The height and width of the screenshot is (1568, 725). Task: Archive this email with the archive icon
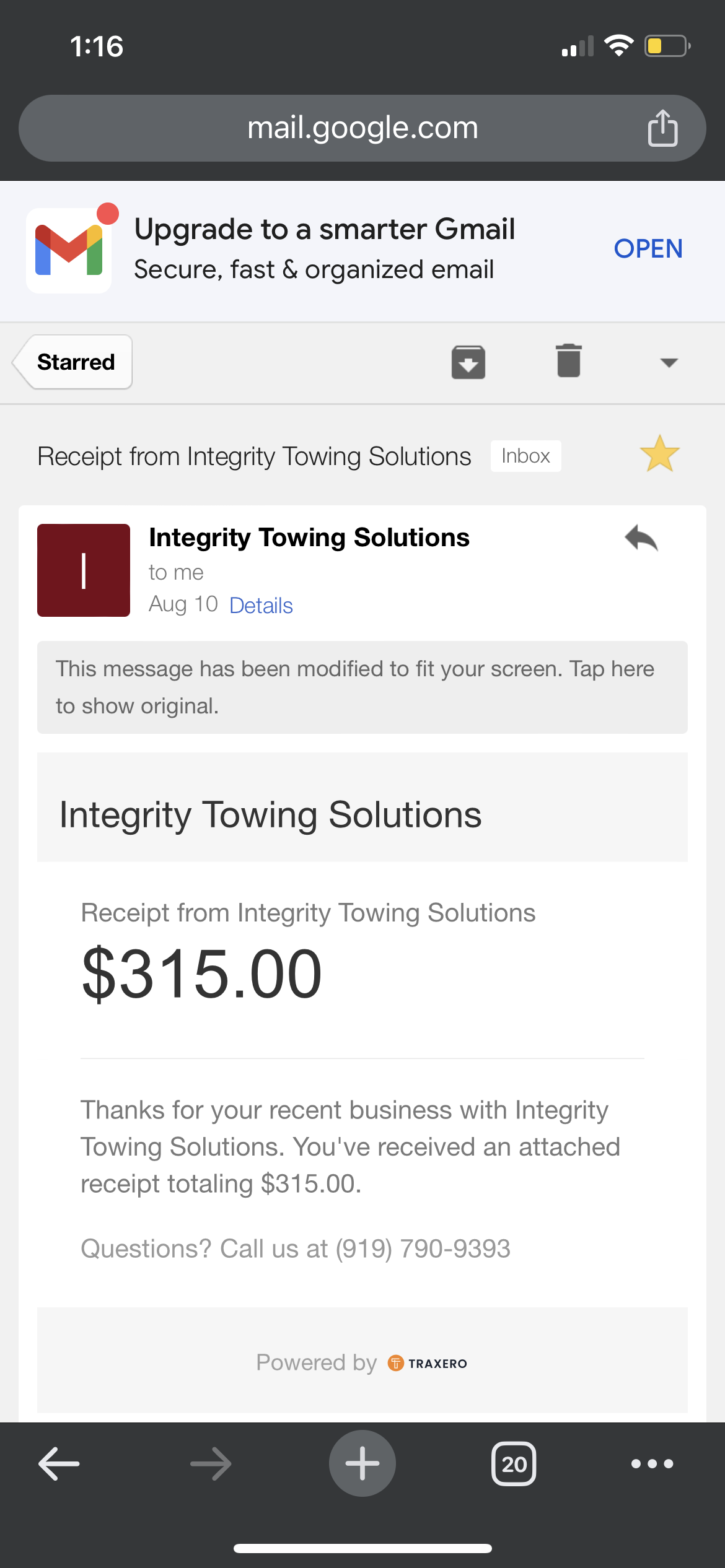tap(468, 362)
